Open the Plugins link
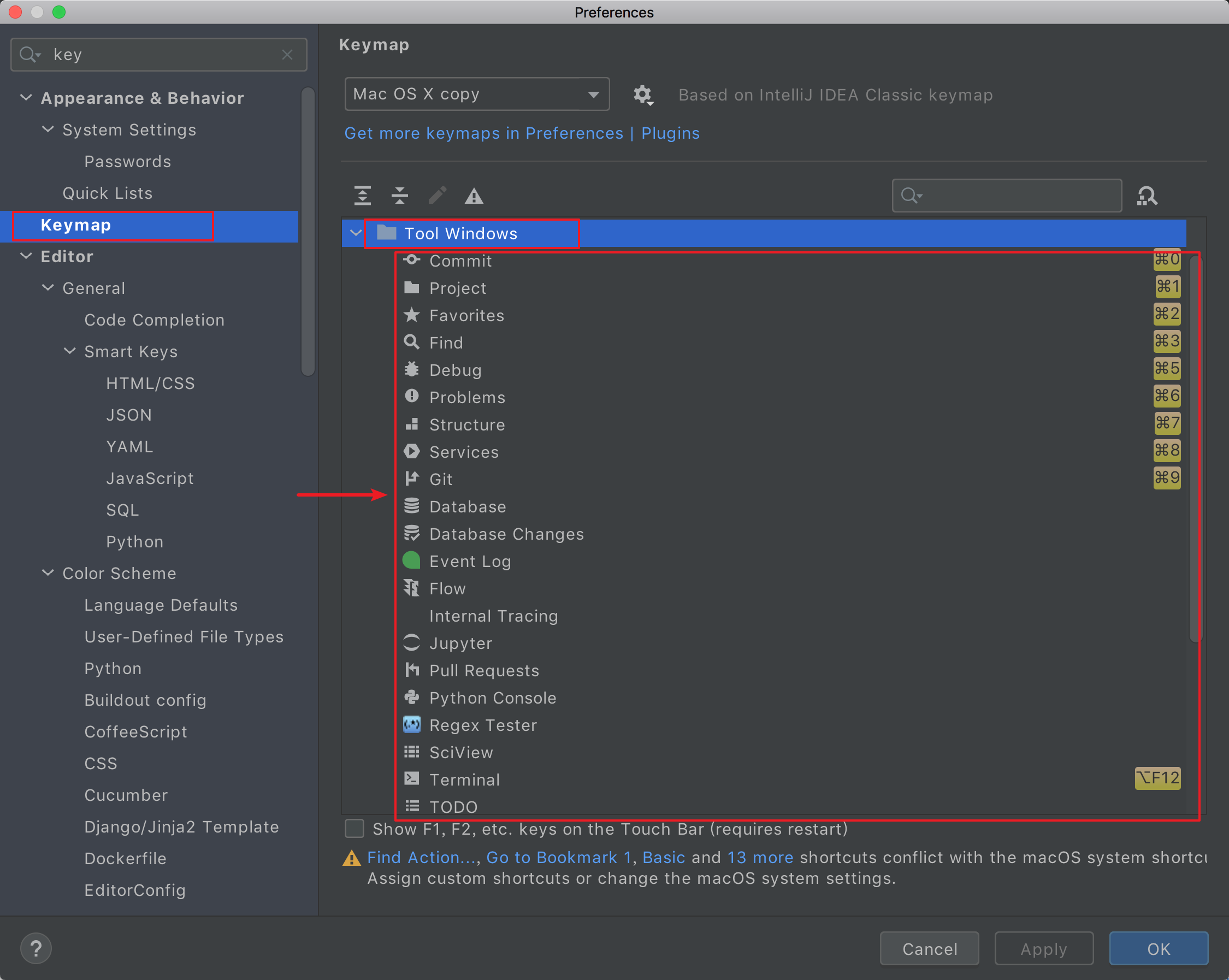Viewport: 1229px width, 980px height. point(670,133)
